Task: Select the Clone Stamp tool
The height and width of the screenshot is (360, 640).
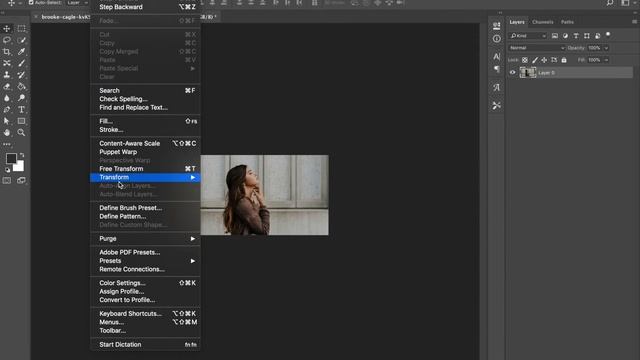Action: (7, 75)
